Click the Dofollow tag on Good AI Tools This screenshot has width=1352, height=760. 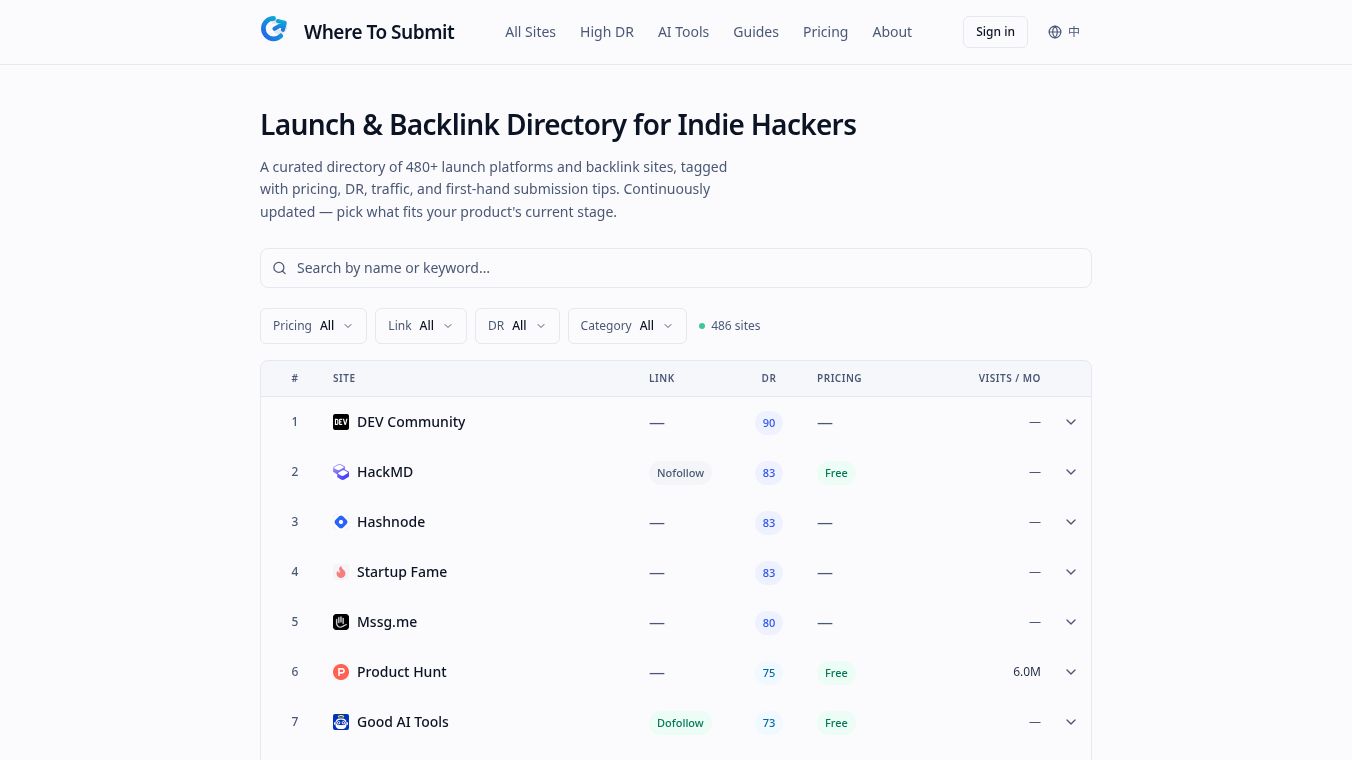click(680, 723)
